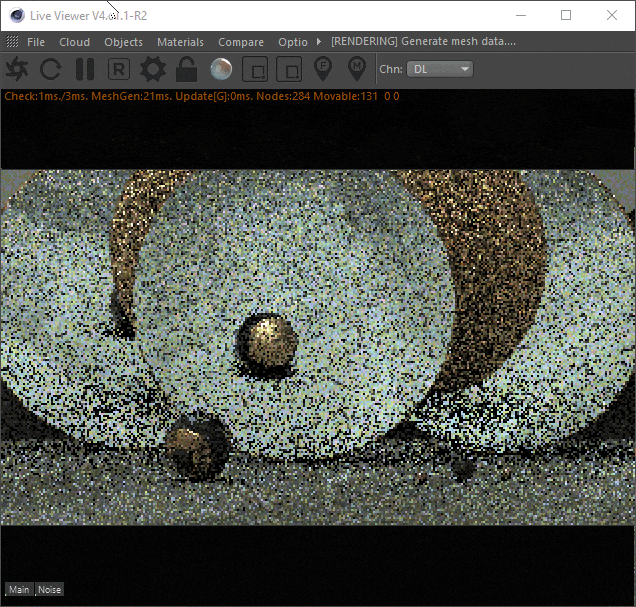The height and width of the screenshot is (607, 636).
Task: Open the Cloud menu
Action: [x=74, y=42]
